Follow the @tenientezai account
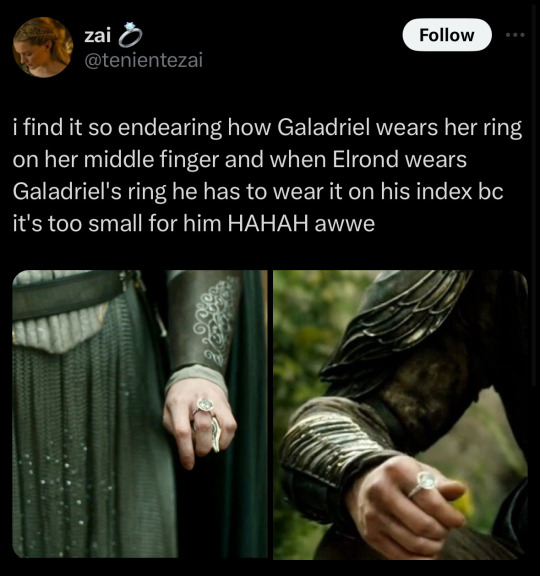This screenshot has width=540, height=576. (447, 35)
